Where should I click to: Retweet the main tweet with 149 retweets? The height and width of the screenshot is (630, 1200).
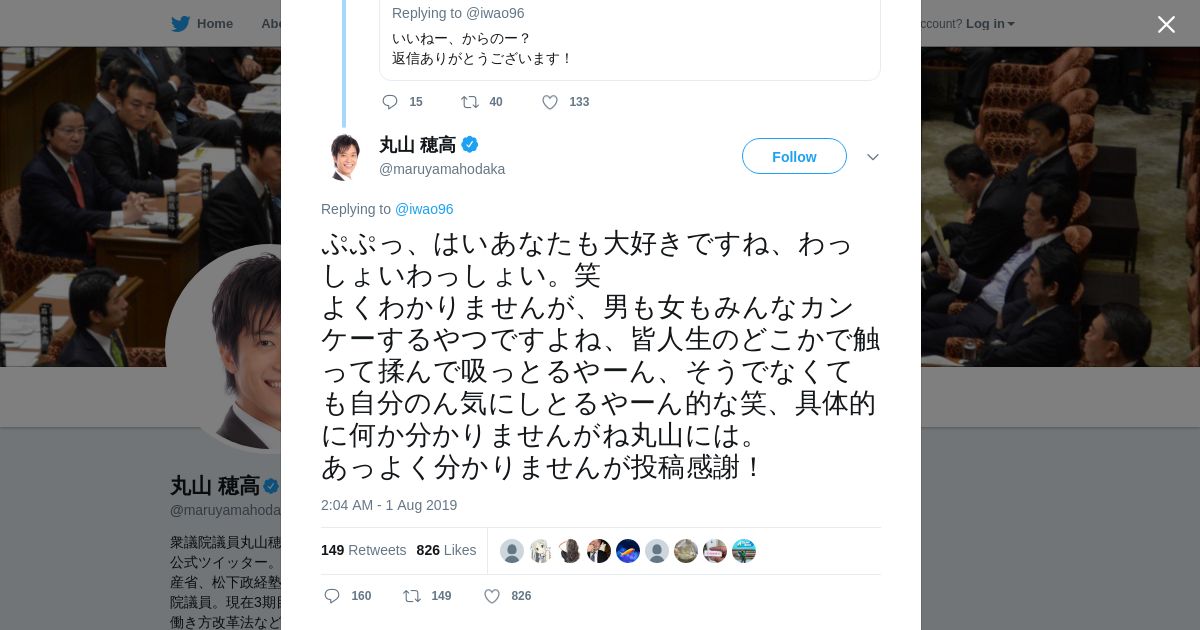[412, 596]
